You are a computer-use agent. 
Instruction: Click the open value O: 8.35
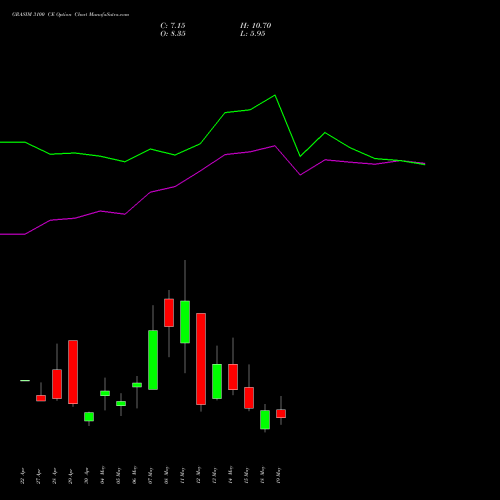pyautogui.click(x=173, y=34)
